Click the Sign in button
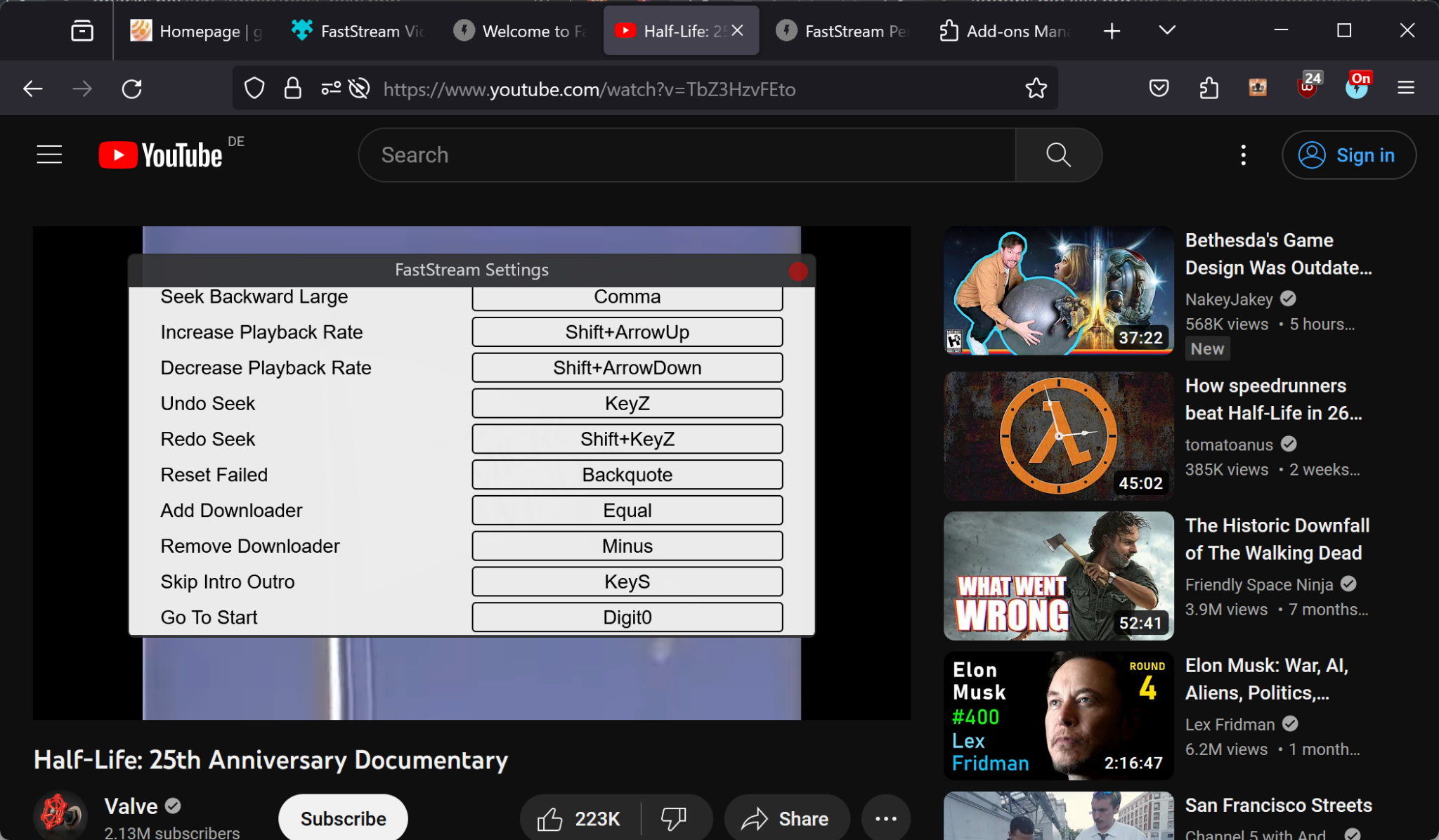 click(x=1348, y=155)
